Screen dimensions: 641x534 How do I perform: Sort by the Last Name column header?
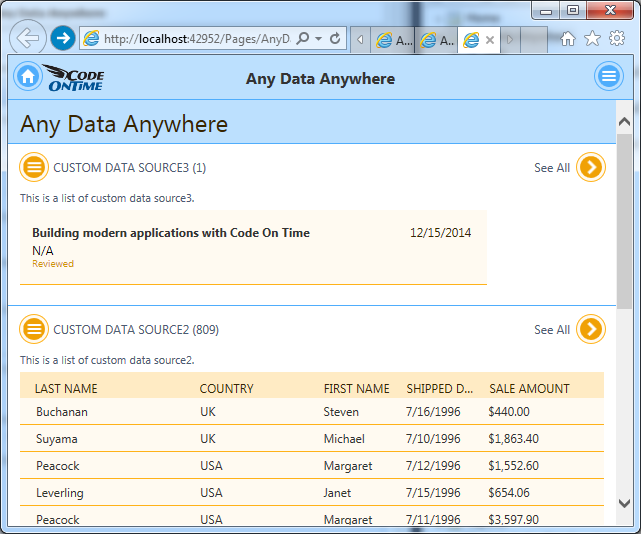pyautogui.click(x=66, y=388)
